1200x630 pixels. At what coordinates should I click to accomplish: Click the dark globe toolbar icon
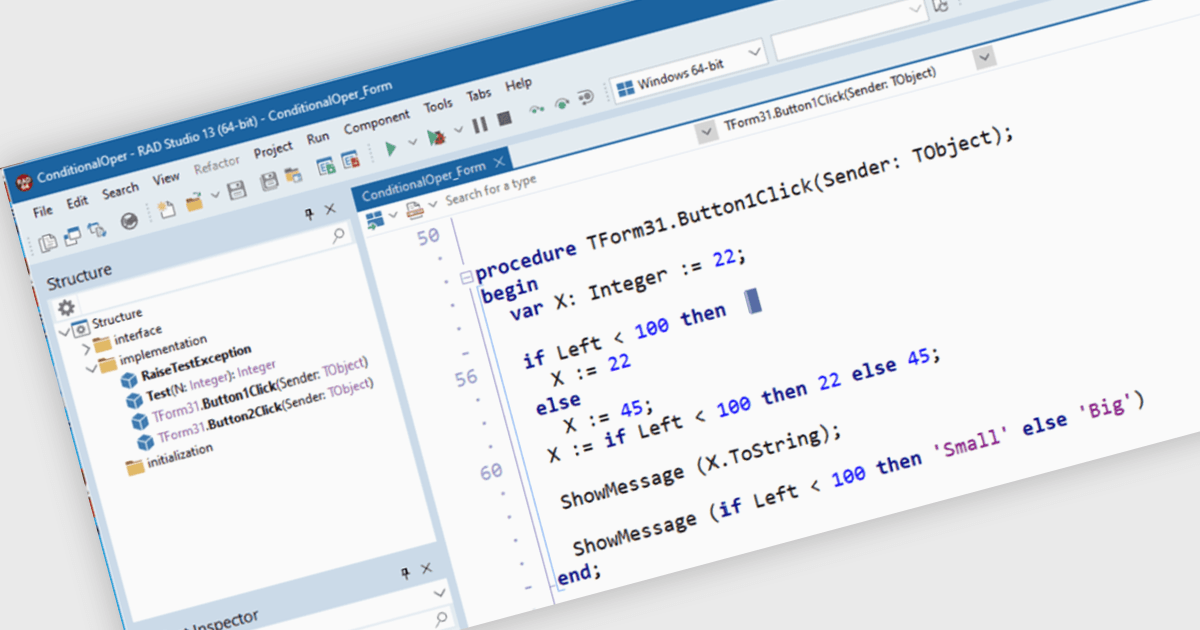point(130,221)
